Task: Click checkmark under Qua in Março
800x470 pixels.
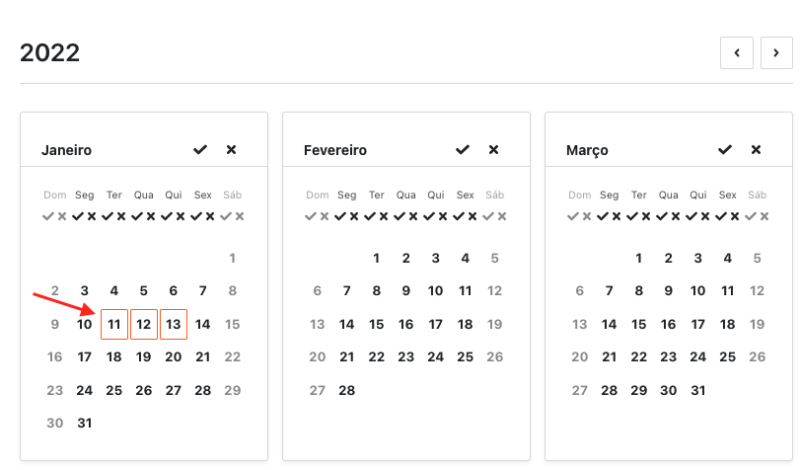Action: tap(662, 216)
